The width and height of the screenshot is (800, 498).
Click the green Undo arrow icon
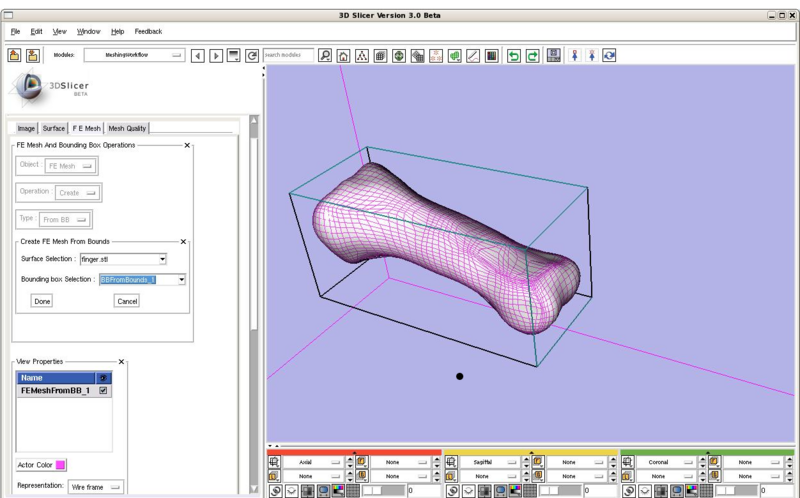click(514, 55)
